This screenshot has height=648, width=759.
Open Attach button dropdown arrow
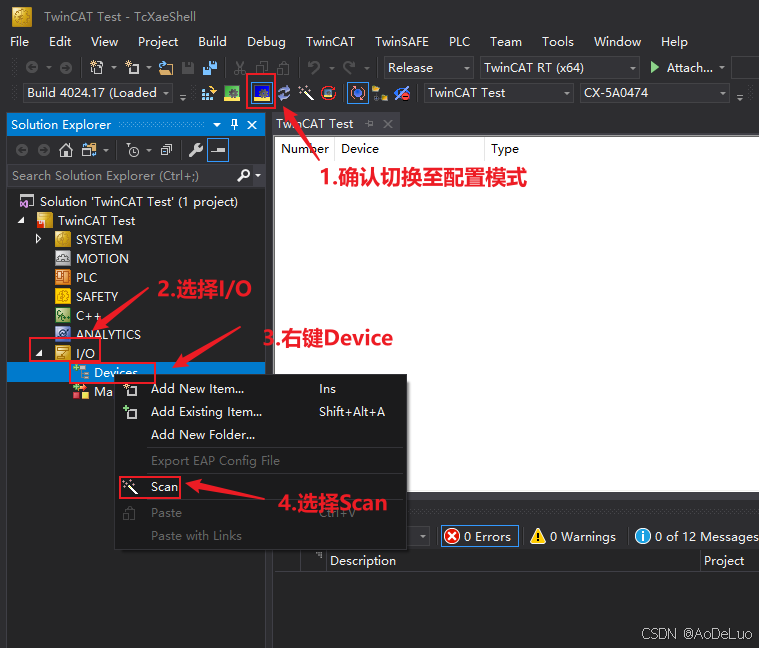coord(722,68)
